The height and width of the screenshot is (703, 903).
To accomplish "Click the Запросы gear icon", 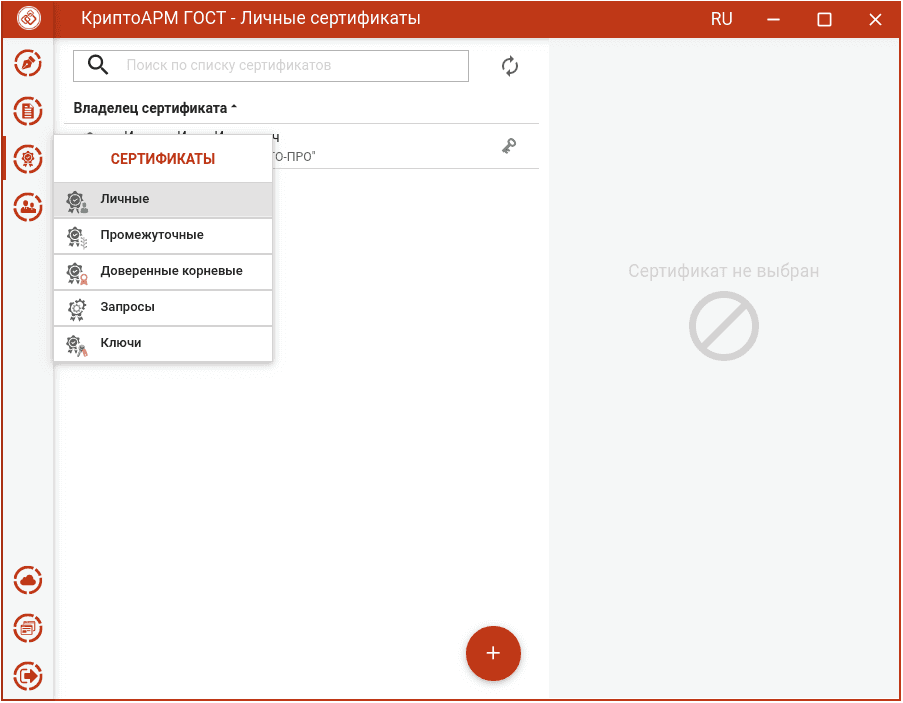I will (77, 309).
